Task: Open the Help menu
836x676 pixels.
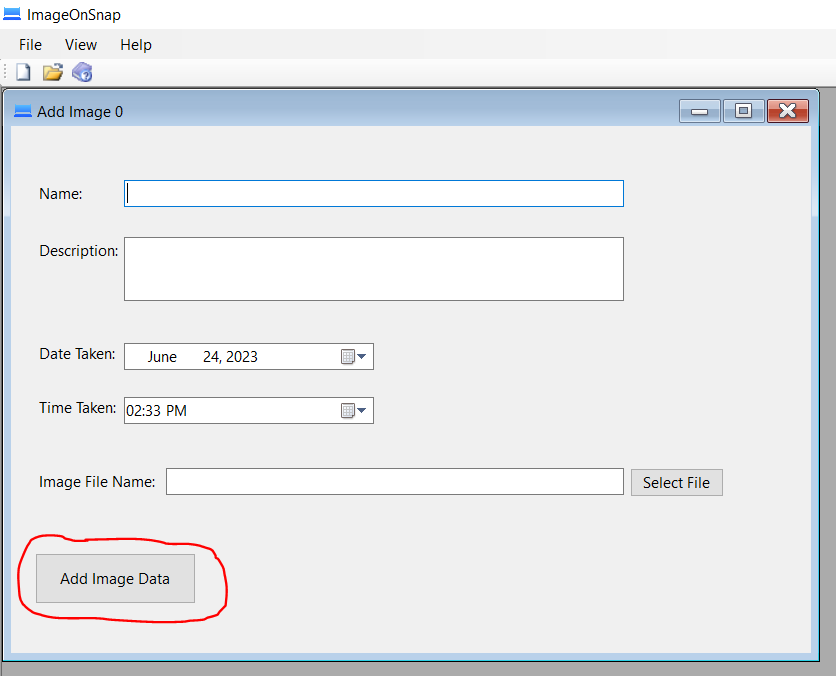Action: pyautogui.click(x=136, y=45)
